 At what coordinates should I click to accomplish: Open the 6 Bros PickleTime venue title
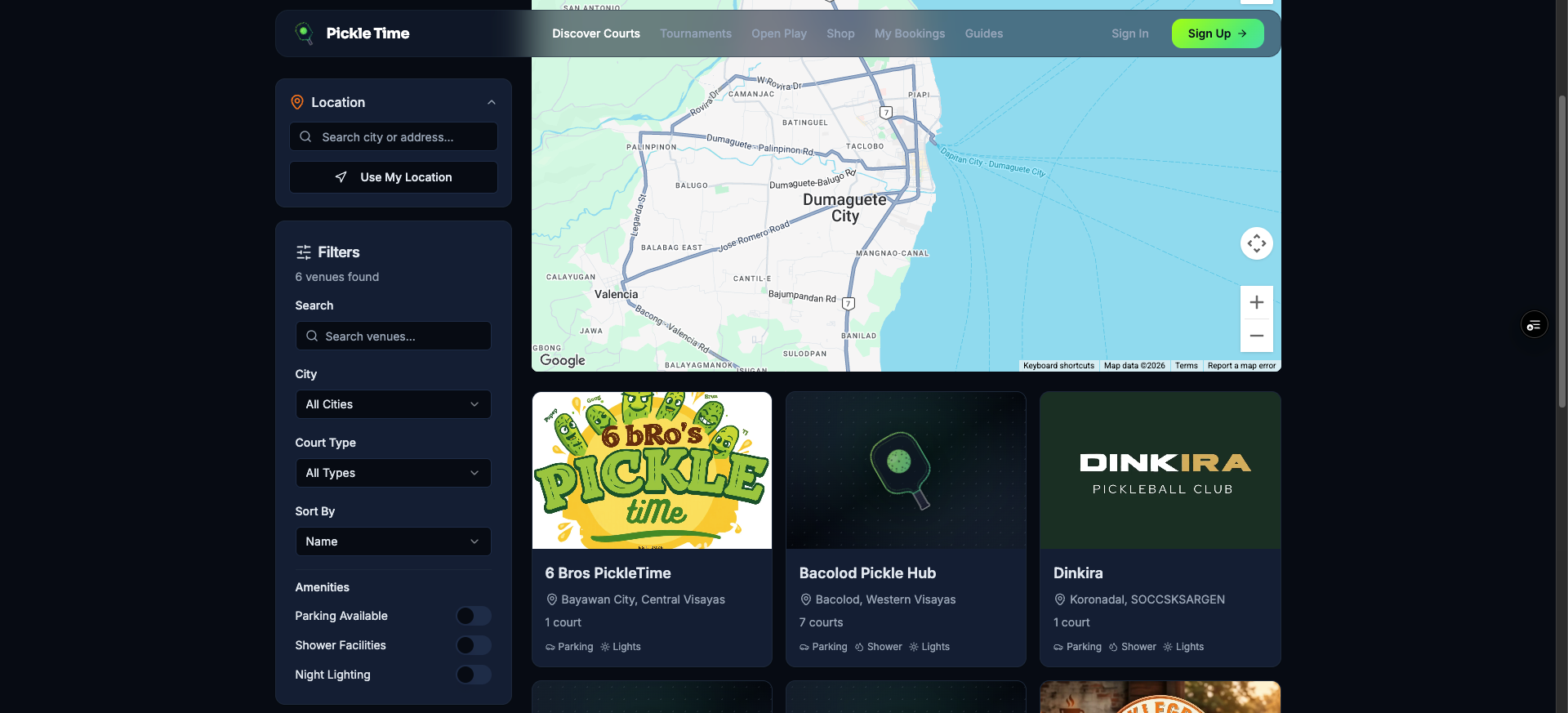pos(608,573)
